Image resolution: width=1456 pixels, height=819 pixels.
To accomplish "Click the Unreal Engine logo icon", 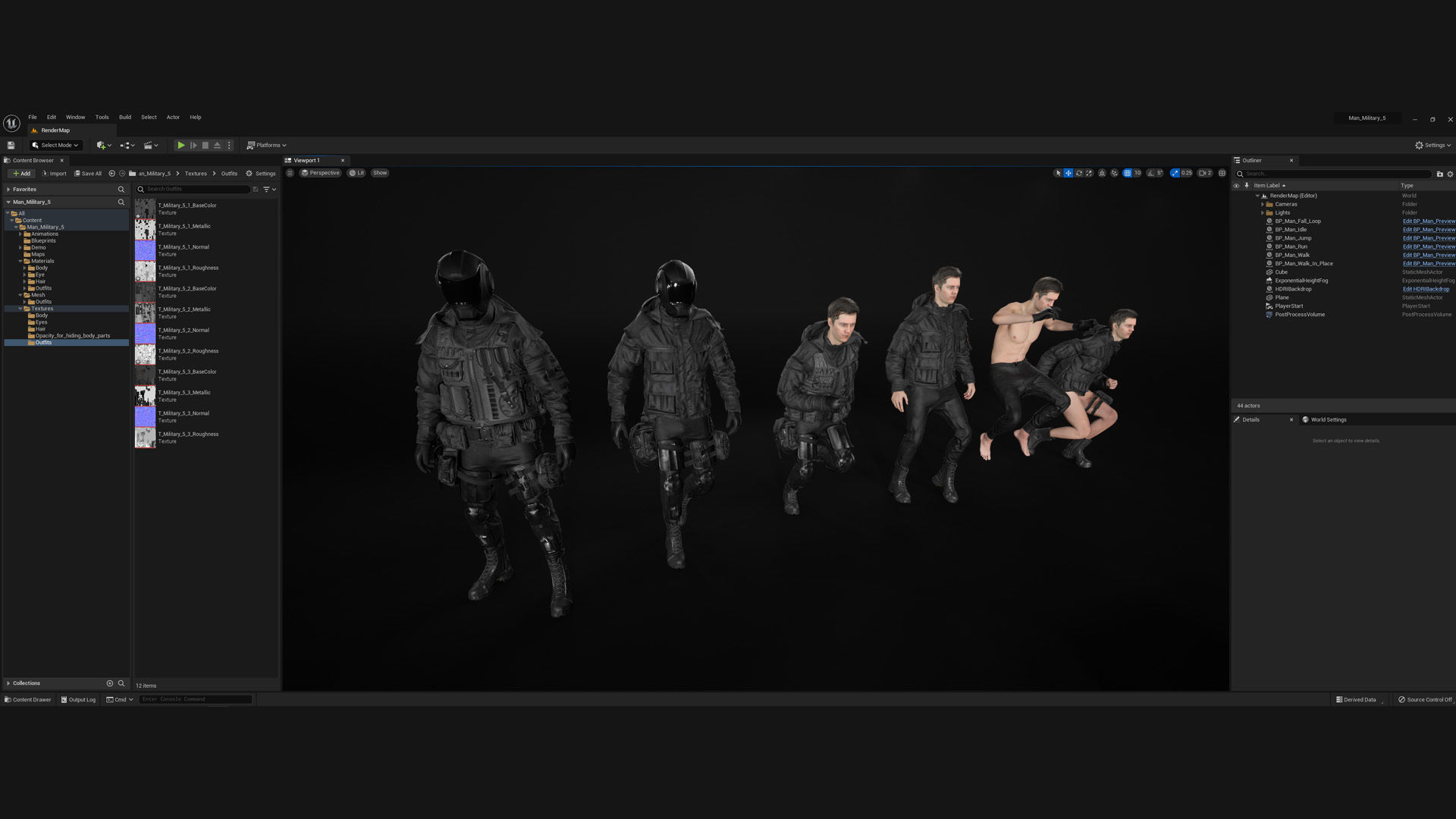I will click(11, 123).
